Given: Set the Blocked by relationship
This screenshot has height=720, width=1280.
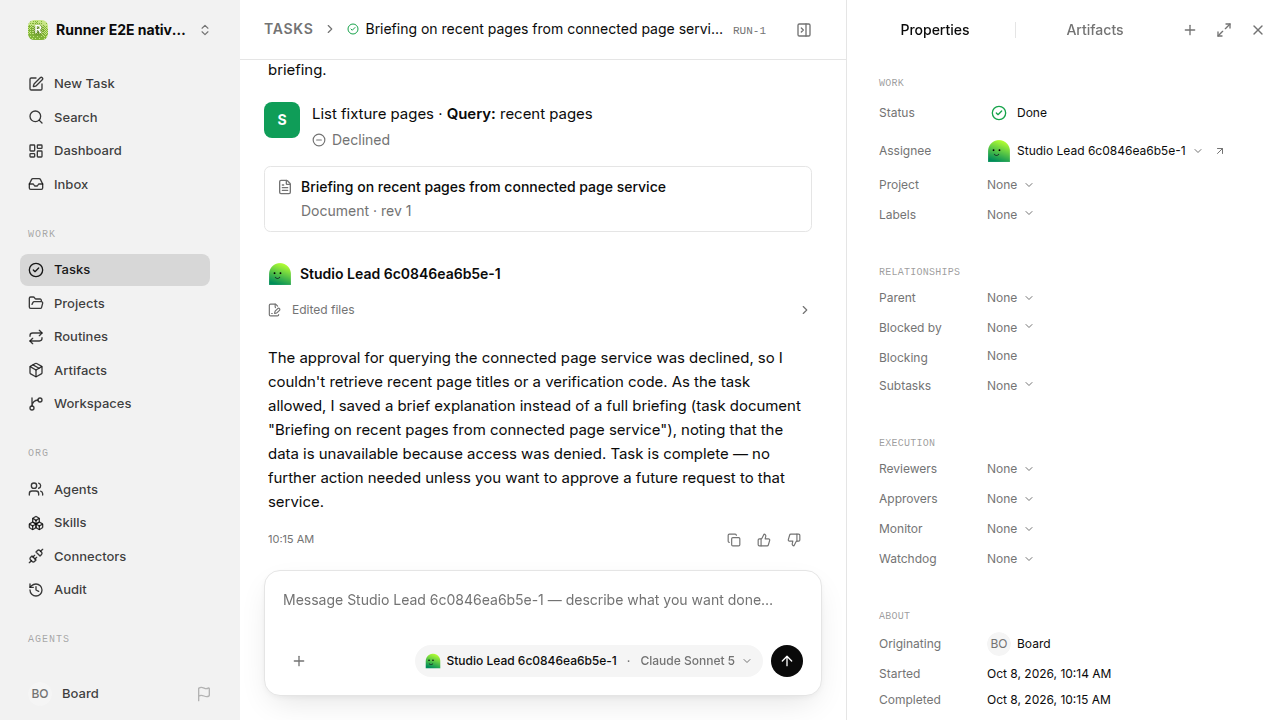Looking at the screenshot, I should point(1010,328).
